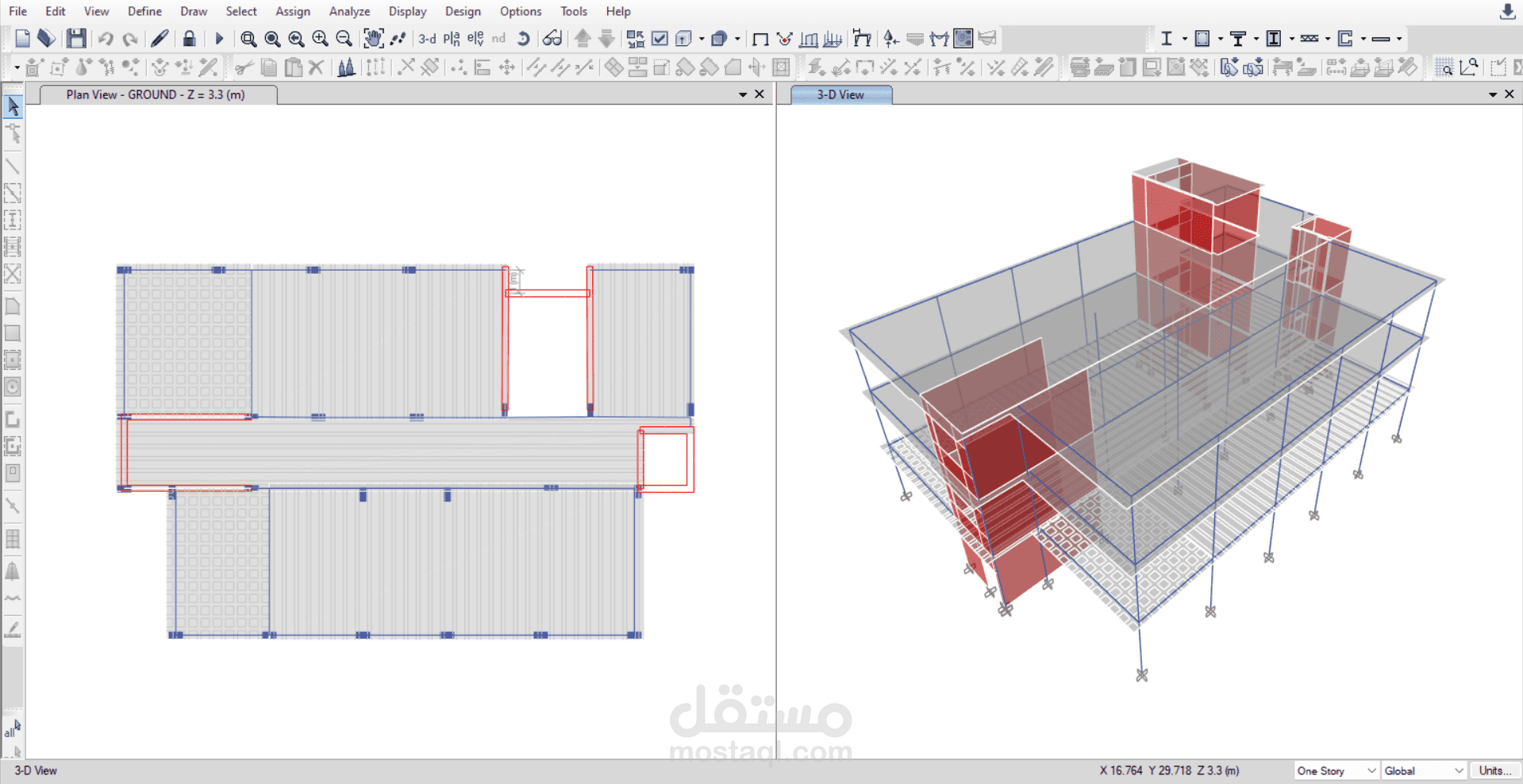
Task: Open the File menu
Action: point(17,11)
